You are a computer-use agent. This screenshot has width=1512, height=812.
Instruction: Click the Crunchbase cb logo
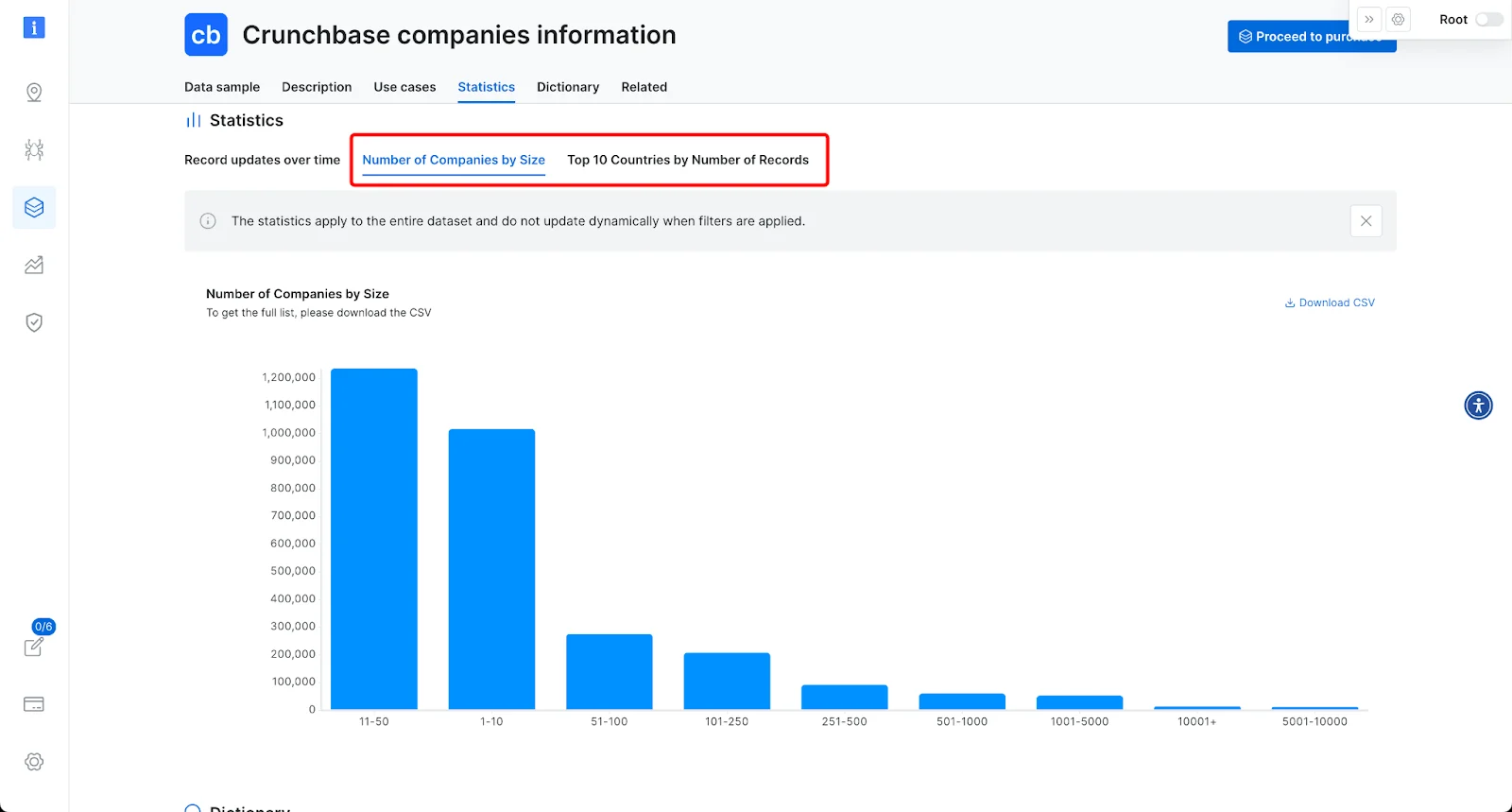[x=206, y=35]
